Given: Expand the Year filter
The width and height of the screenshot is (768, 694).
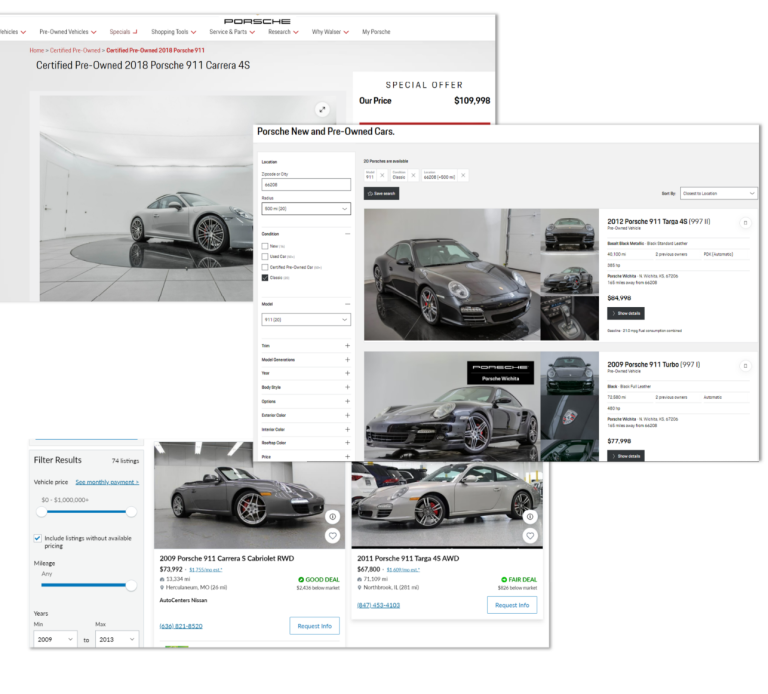Looking at the screenshot, I should pyautogui.click(x=347, y=373).
